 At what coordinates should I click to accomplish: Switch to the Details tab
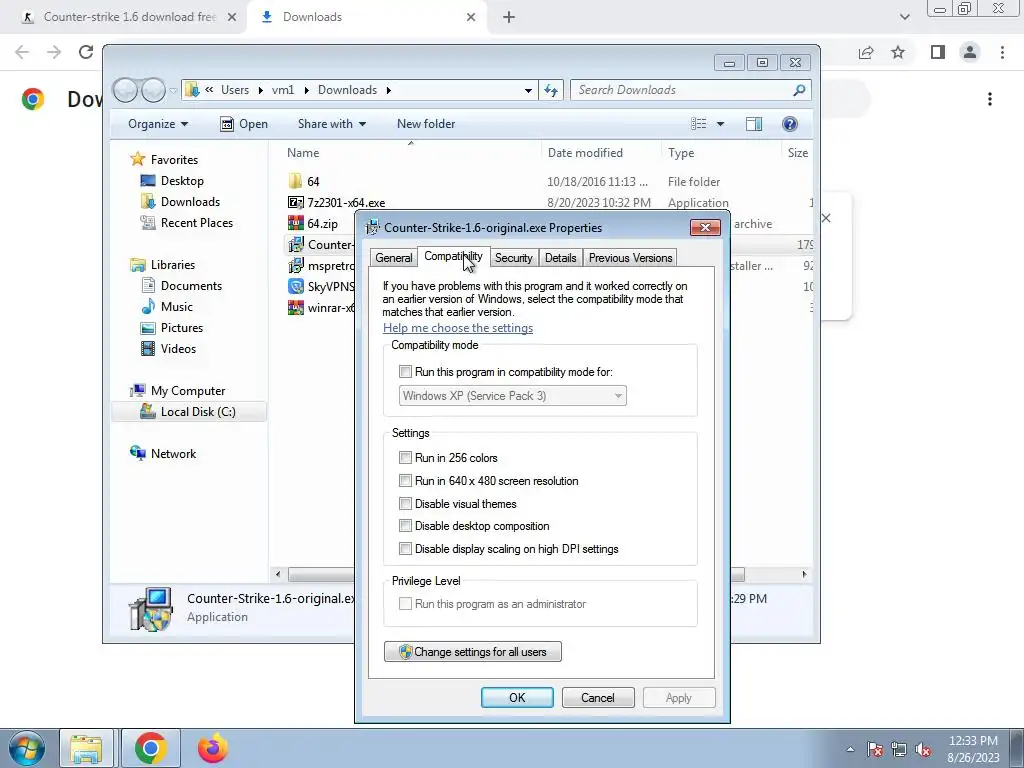560,258
